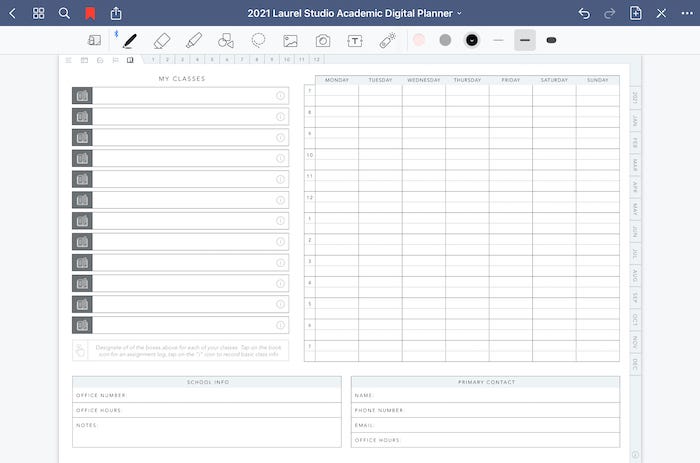Select the thickest pen stroke width
The height and width of the screenshot is (463, 700).
551,40
